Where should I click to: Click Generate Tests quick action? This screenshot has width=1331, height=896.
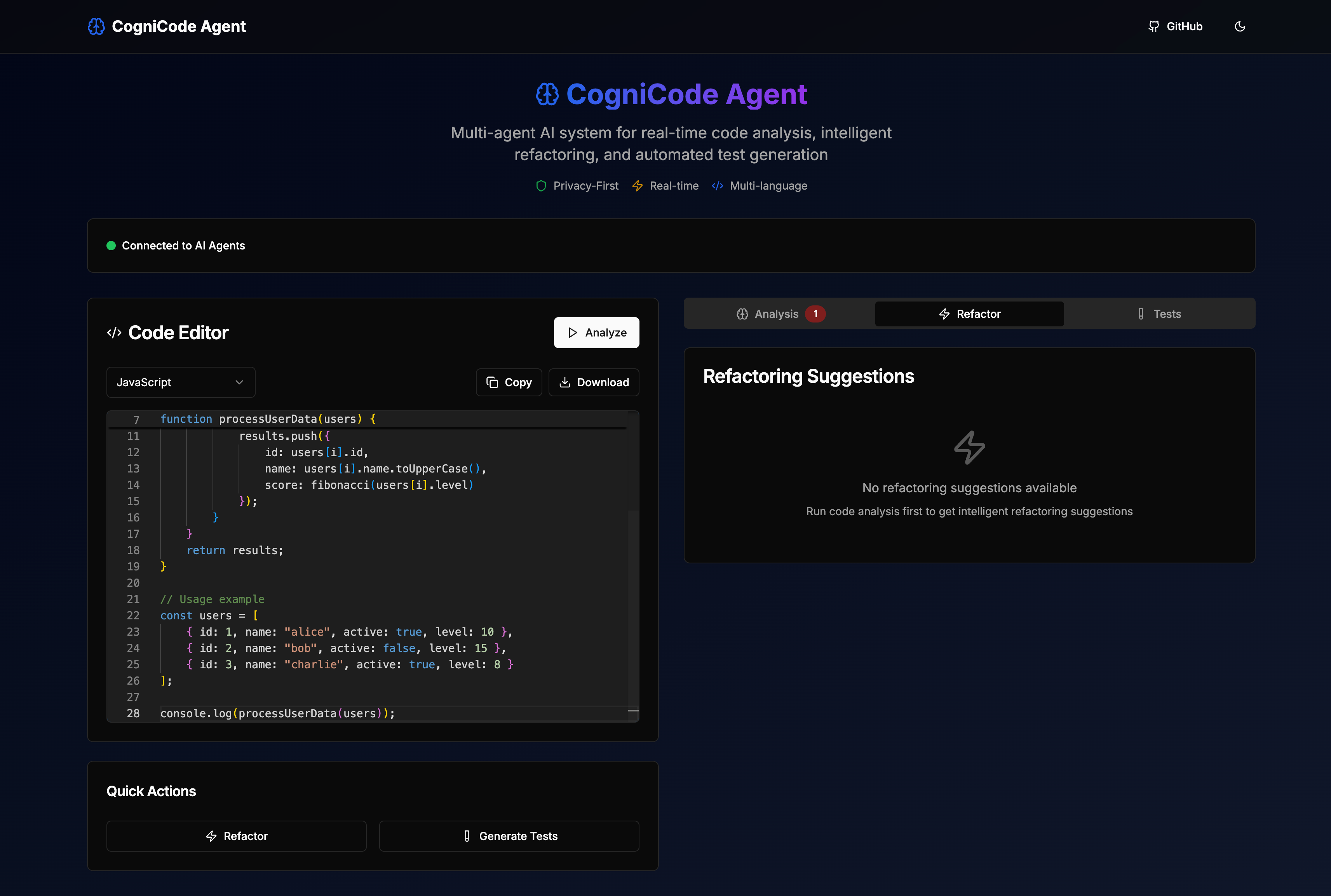tap(509, 836)
